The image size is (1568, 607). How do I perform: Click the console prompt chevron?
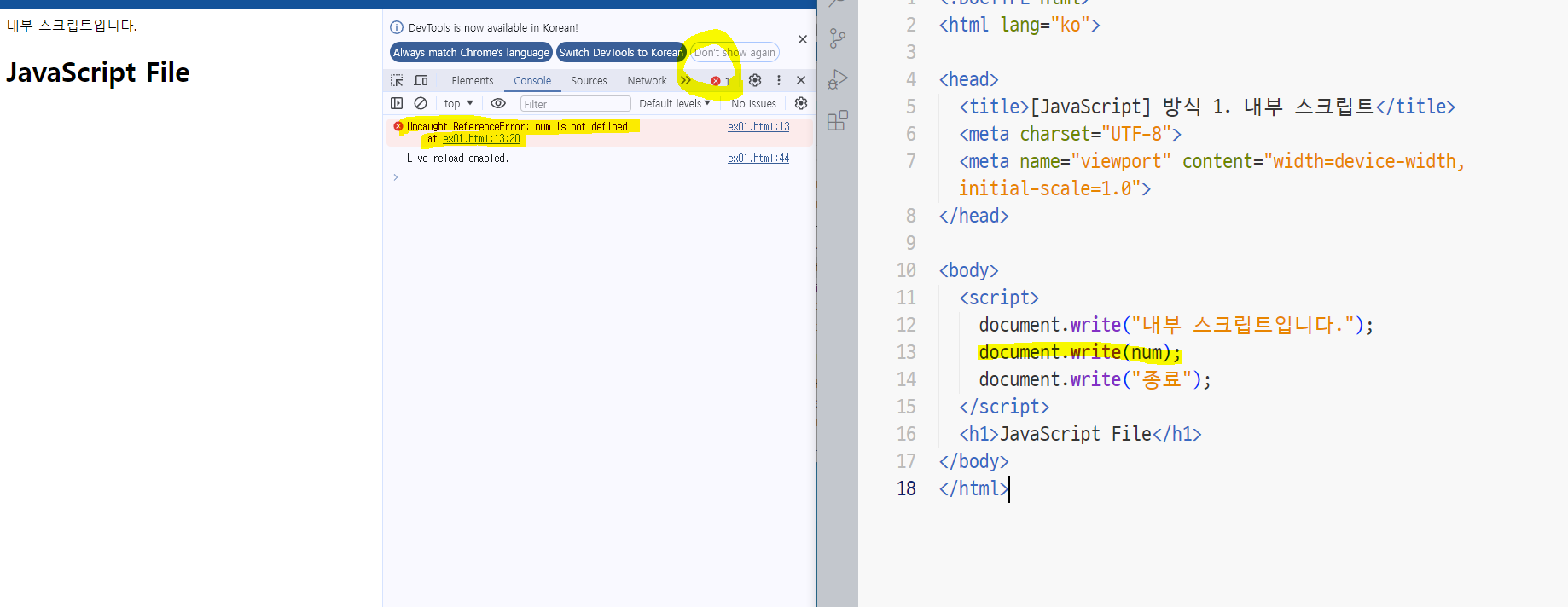point(396,177)
